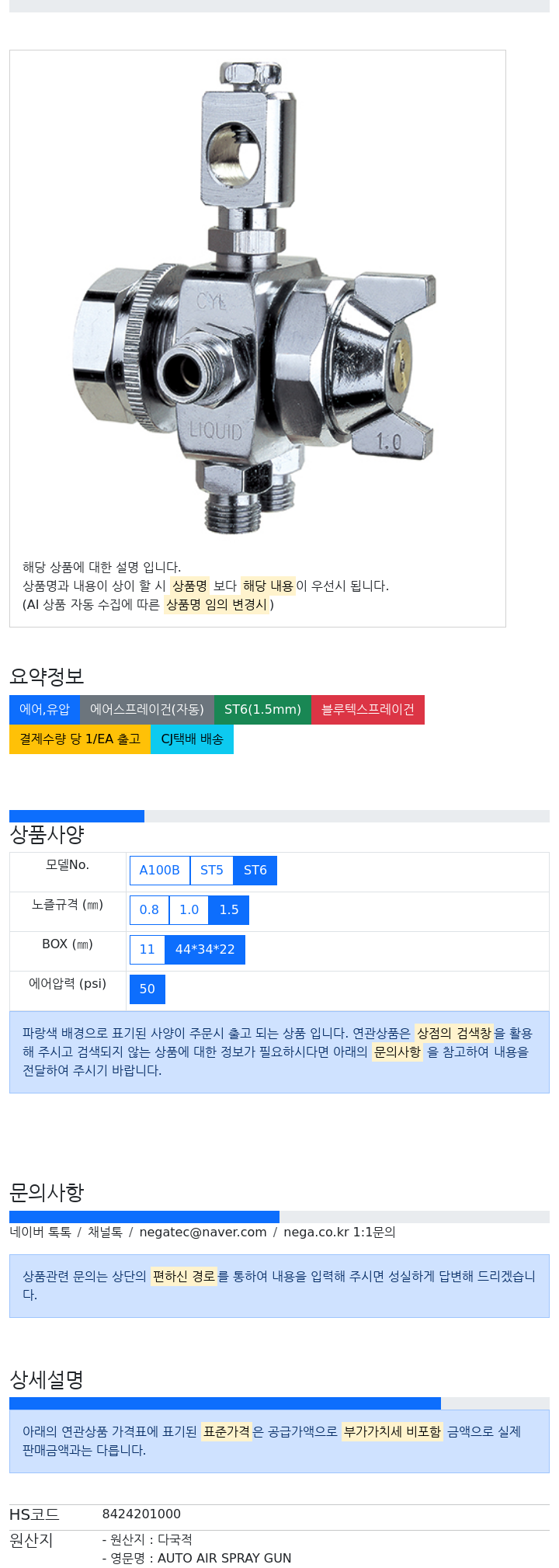
Task: Open the 채널톡 chat link
Action: coord(105,1232)
